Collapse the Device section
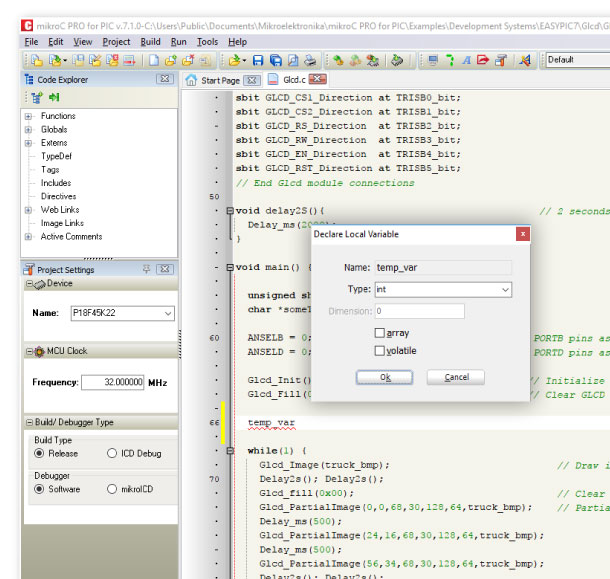Viewport: 610px width, 579px height. click(x=29, y=284)
